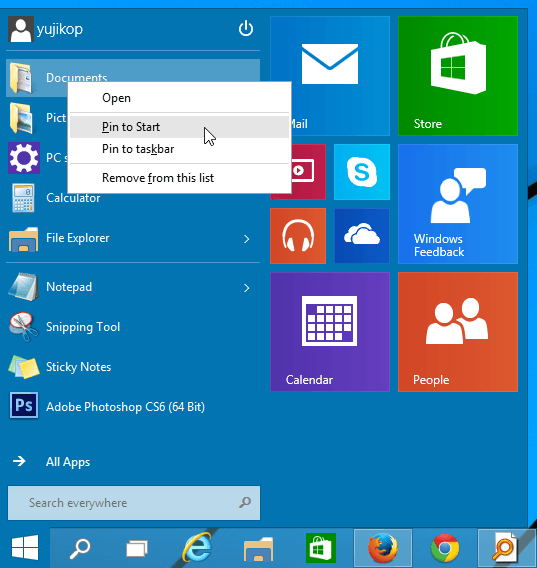Click All Apps
Viewport: 537px width, 568px height.
(68, 462)
